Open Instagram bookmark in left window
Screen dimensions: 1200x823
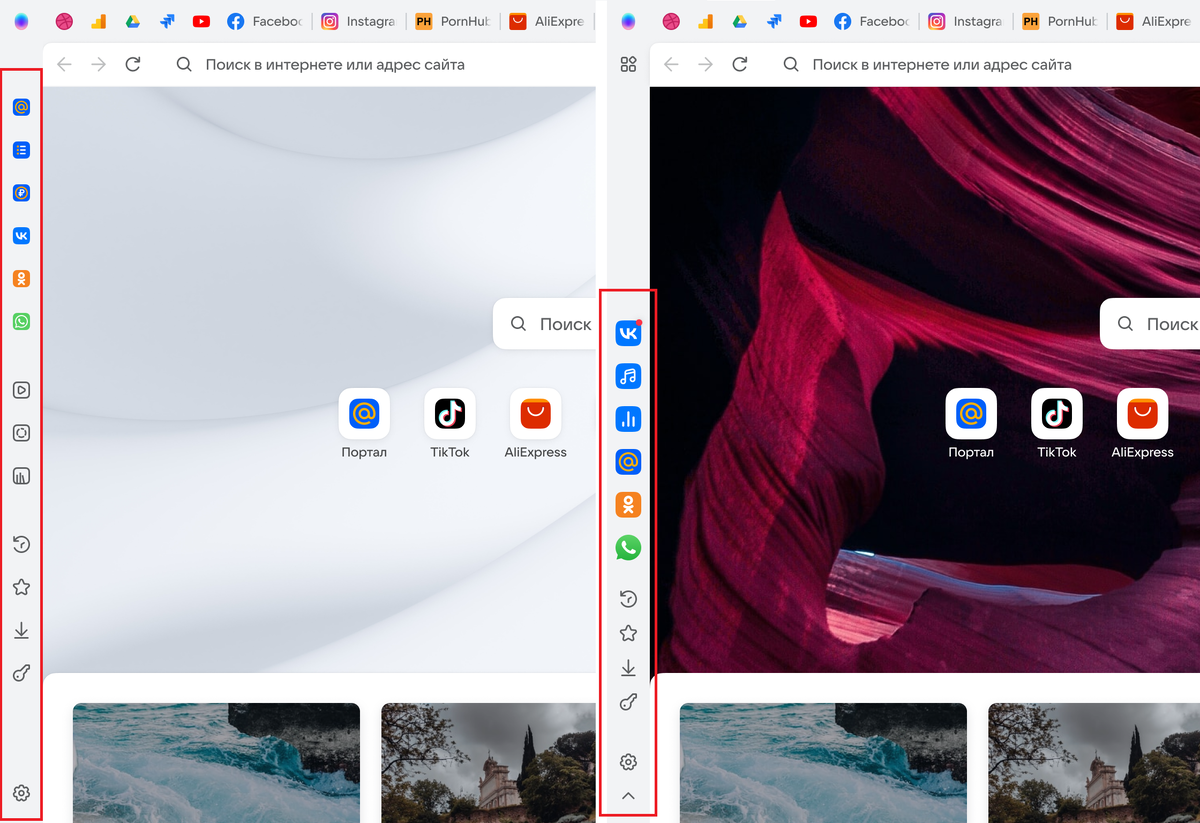click(358, 21)
